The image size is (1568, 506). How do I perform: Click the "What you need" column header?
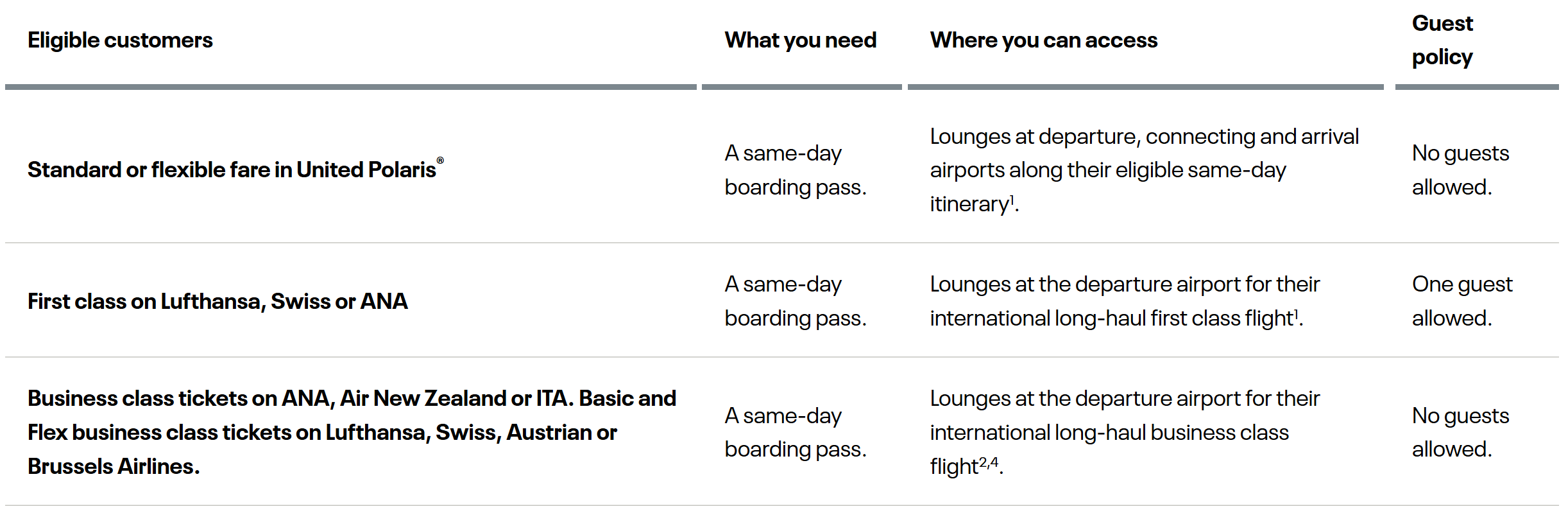[800, 40]
